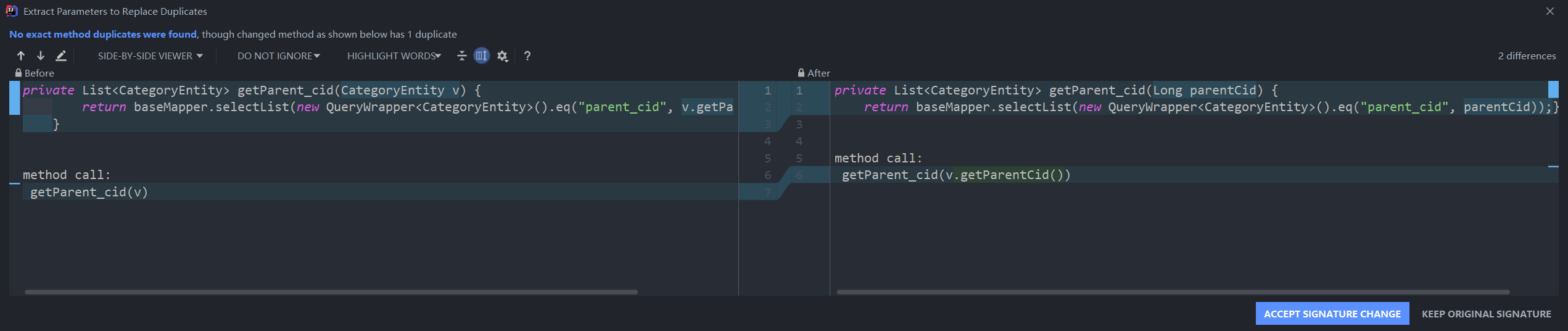Click the IntelliJ dialog title icon
Image resolution: width=1568 pixels, height=331 pixels.
coord(11,10)
